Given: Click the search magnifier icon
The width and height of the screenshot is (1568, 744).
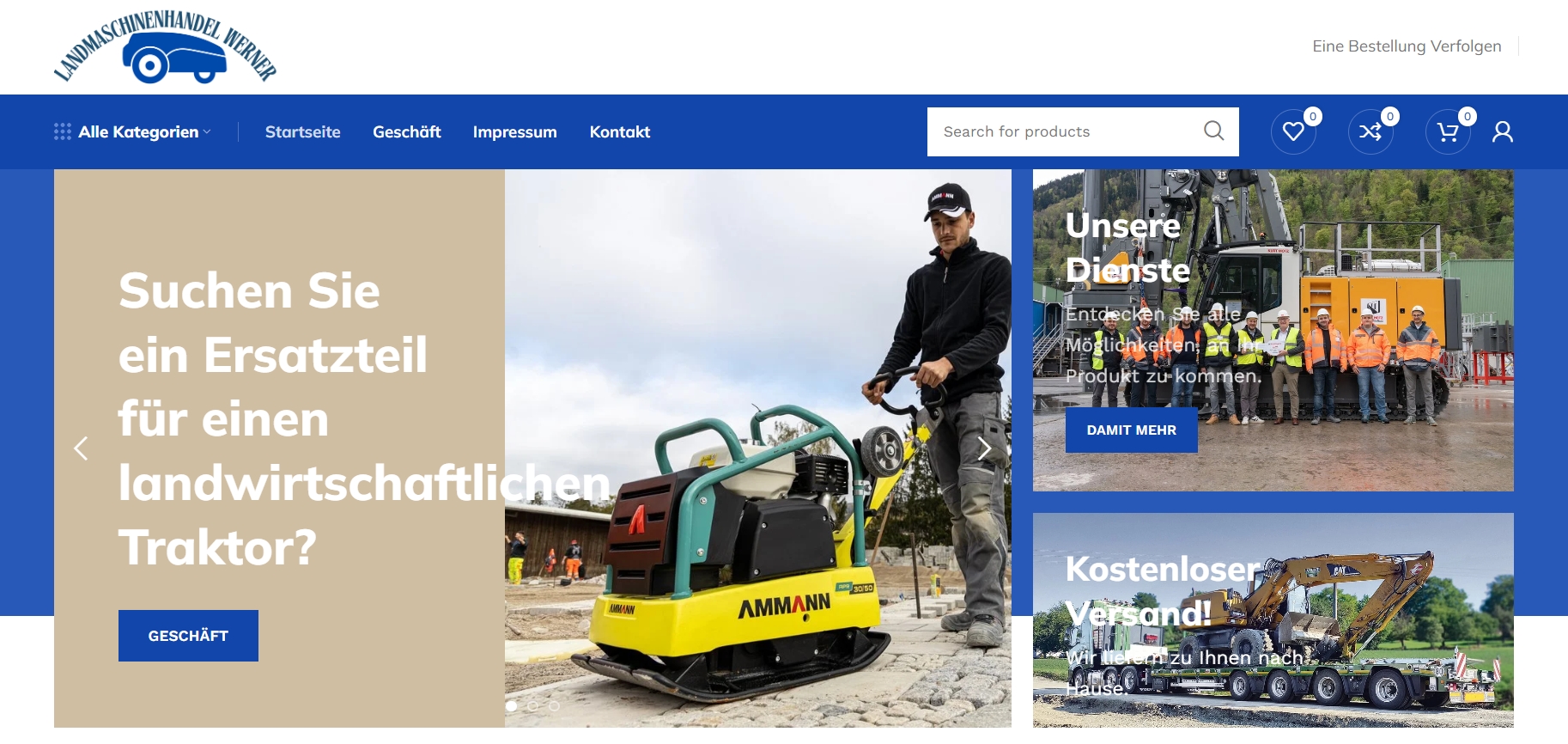Looking at the screenshot, I should [x=1213, y=131].
